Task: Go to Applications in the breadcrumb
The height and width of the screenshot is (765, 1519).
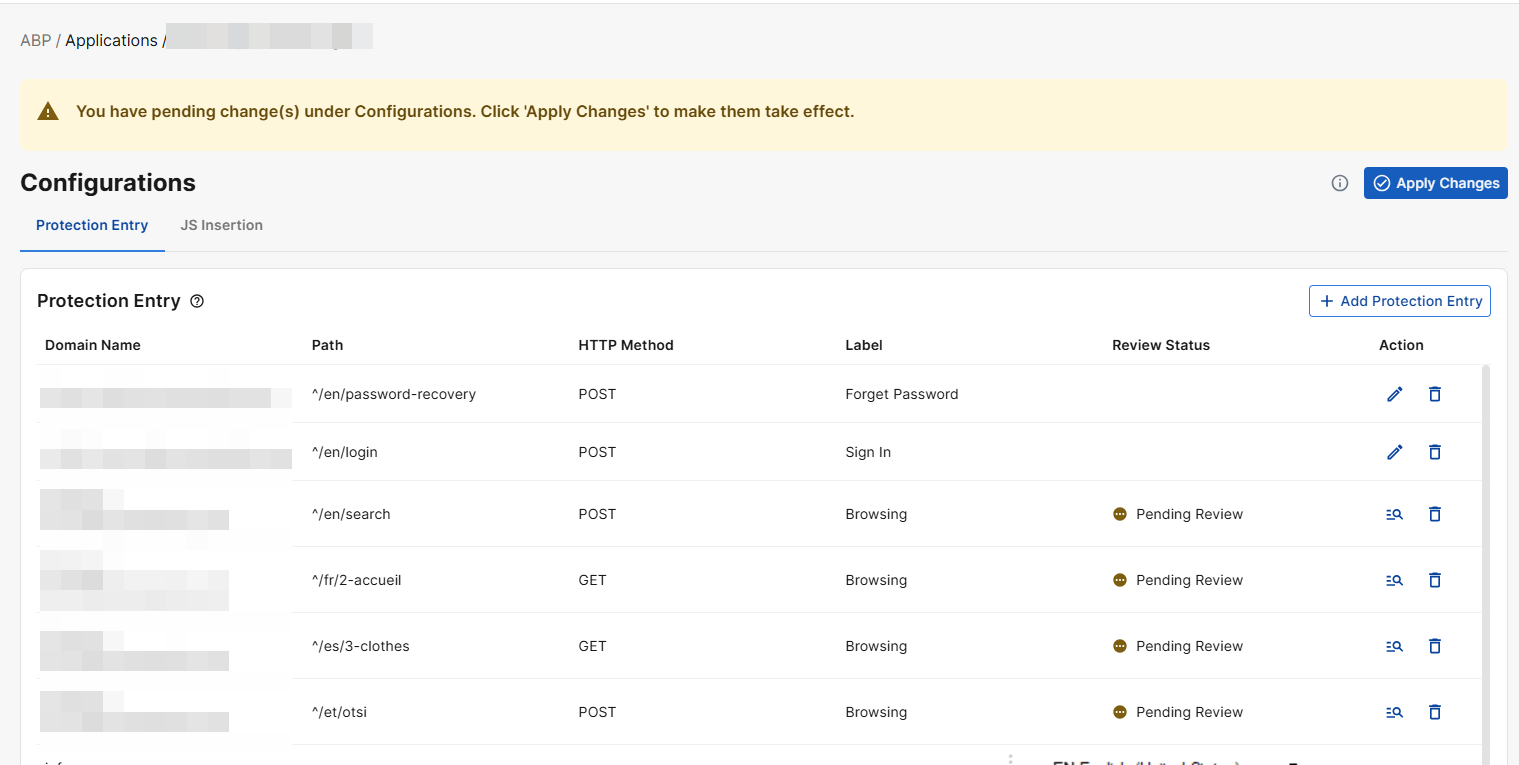Action: (111, 40)
